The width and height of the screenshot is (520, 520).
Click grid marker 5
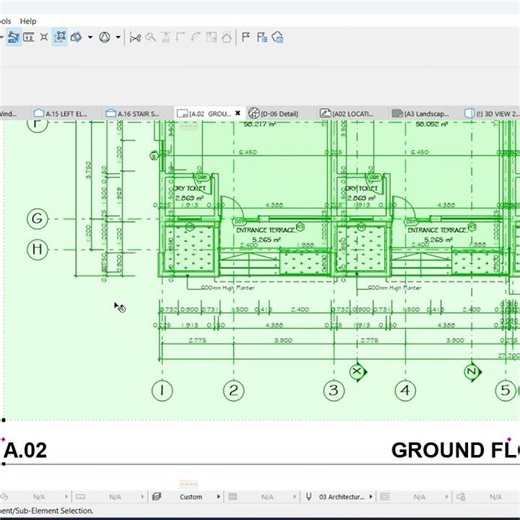pos(505,390)
